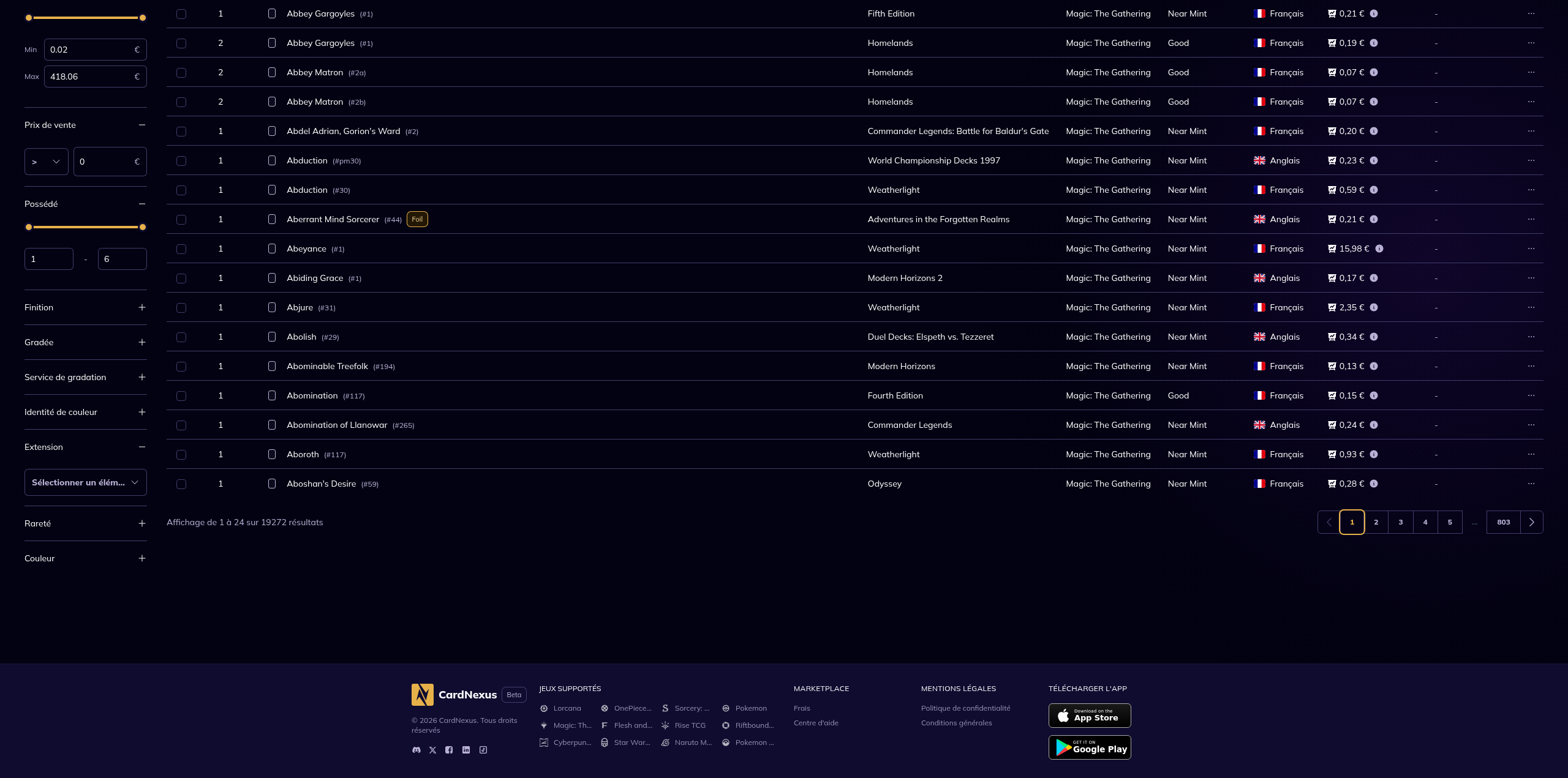Screen dimensions: 1568x778
Task: Open the Prix de vente comparison operator dropdown
Action: point(47,162)
